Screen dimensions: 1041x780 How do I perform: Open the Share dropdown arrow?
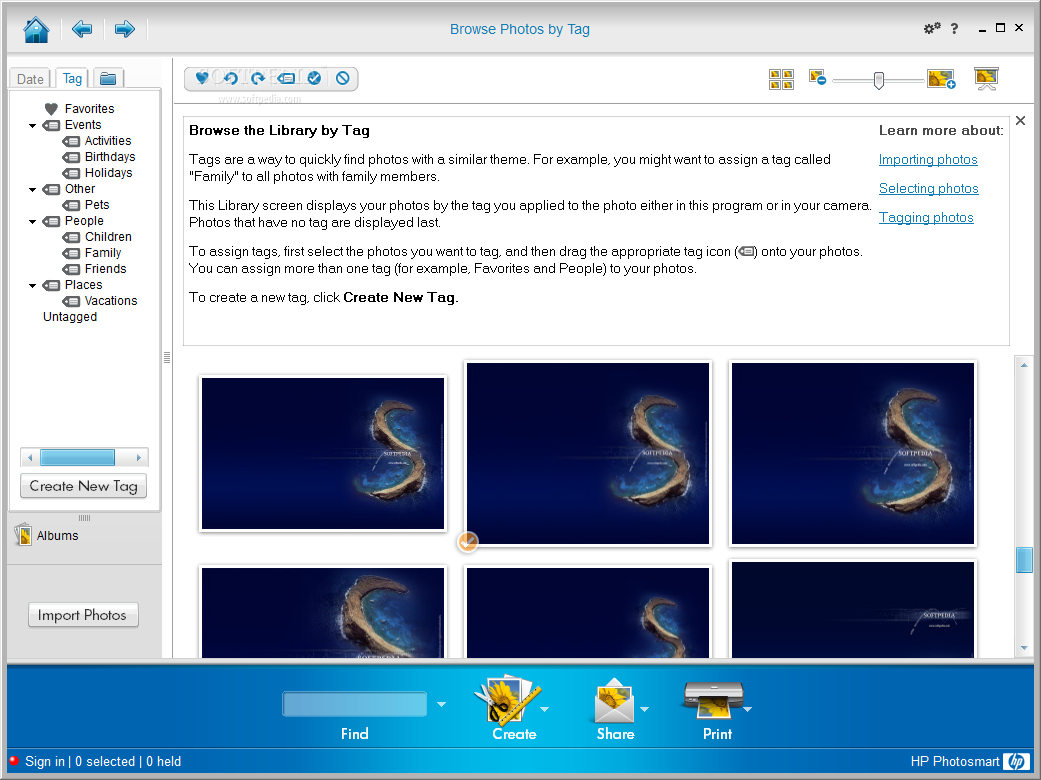(645, 709)
